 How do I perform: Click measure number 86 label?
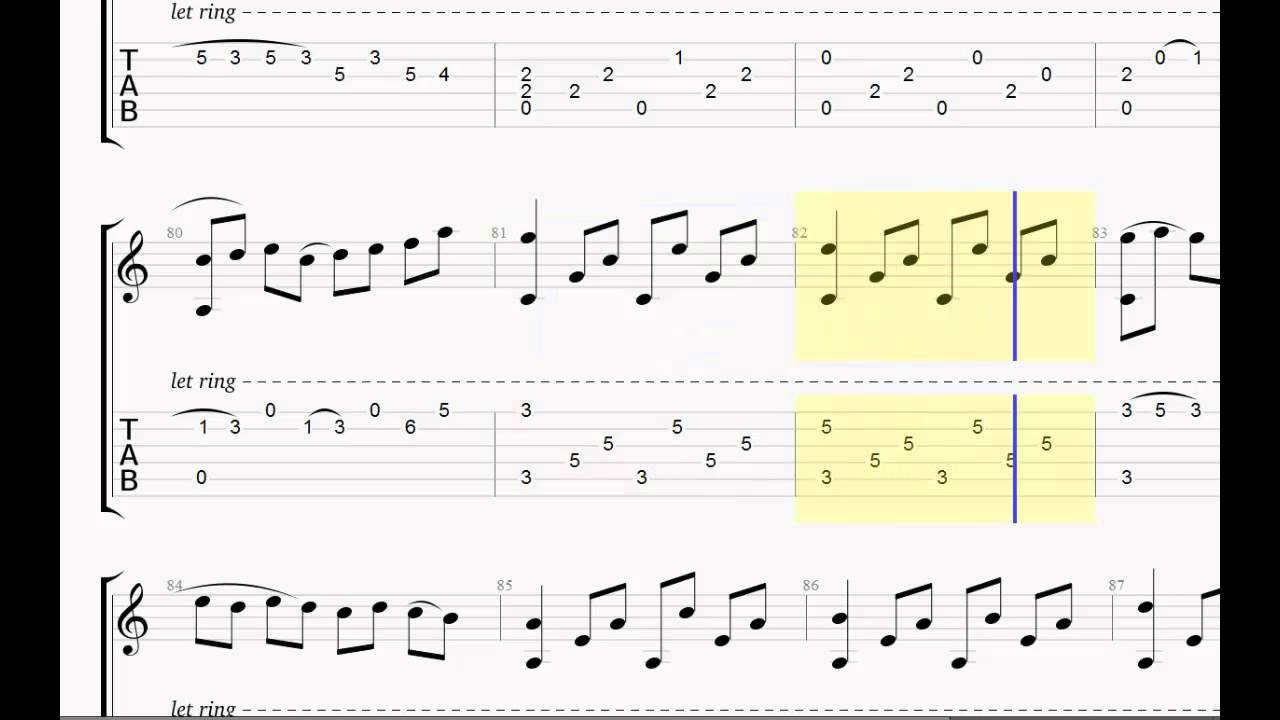click(x=810, y=585)
